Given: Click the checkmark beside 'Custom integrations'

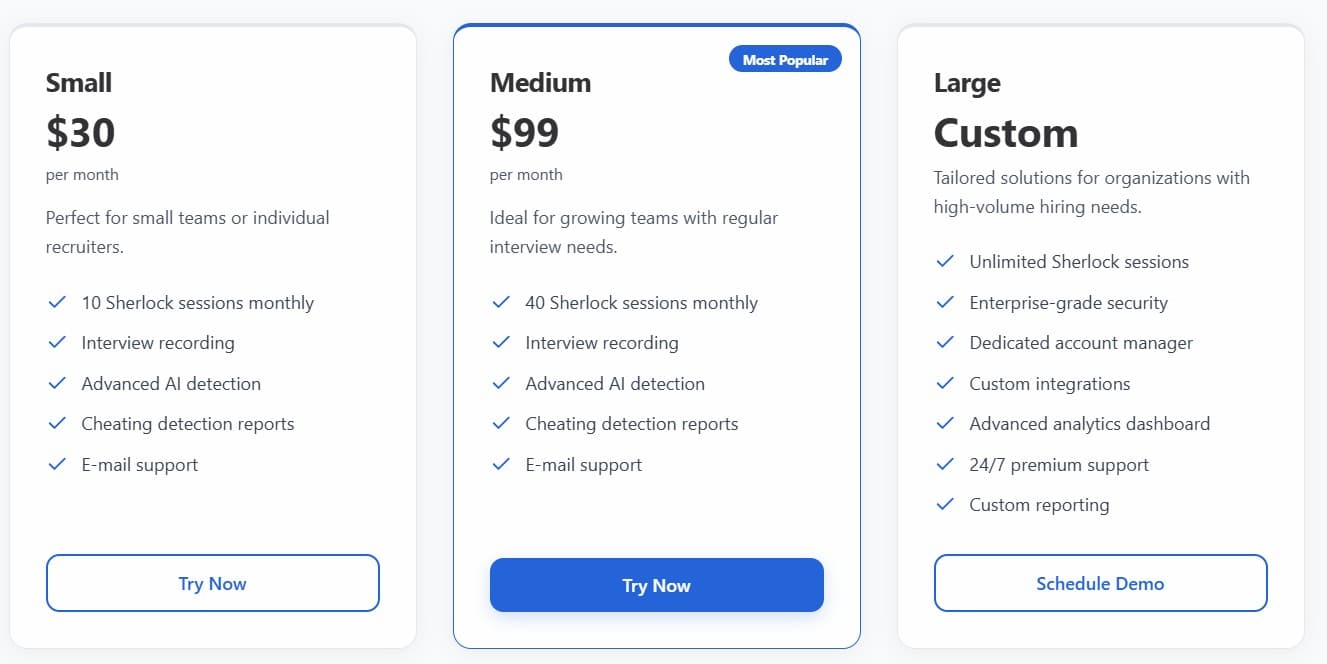Looking at the screenshot, I should [x=945, y=383].
